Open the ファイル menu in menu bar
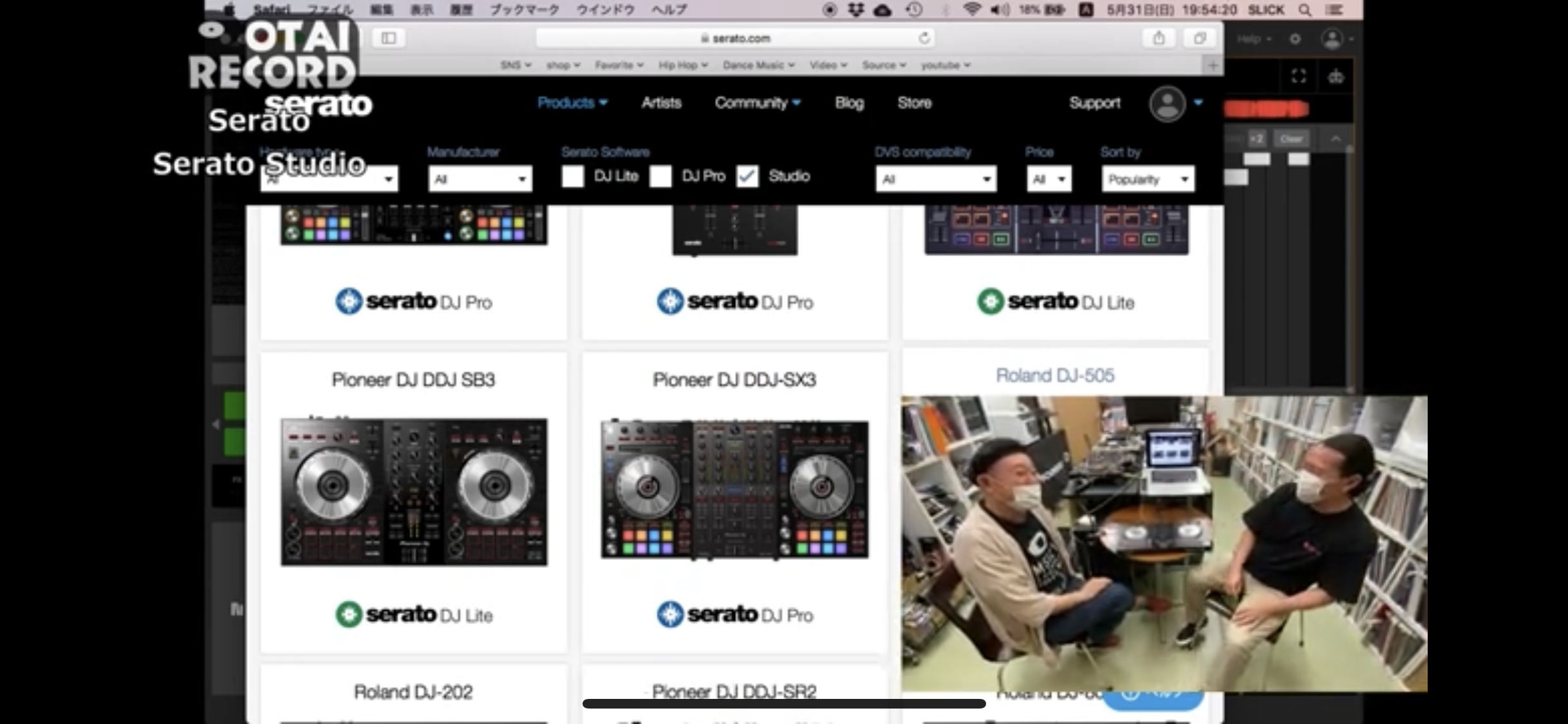The image size is (1568, 724). coord(330,10)
